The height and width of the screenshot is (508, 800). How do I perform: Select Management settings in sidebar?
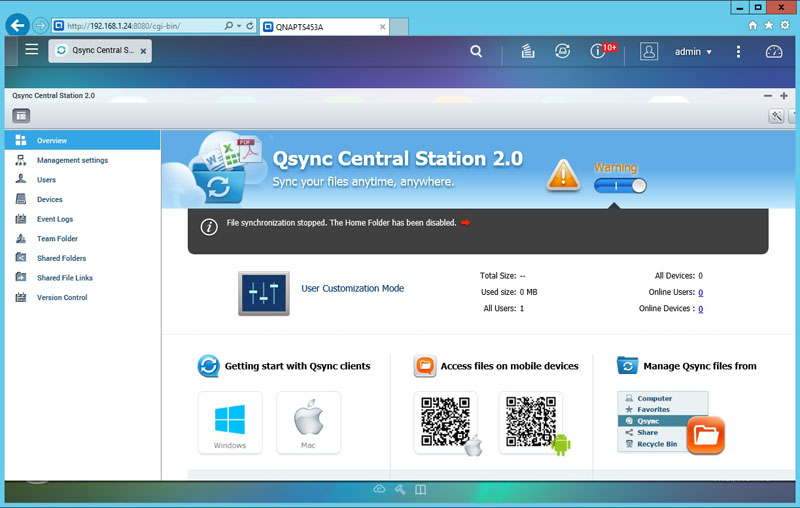coord(72,160)
